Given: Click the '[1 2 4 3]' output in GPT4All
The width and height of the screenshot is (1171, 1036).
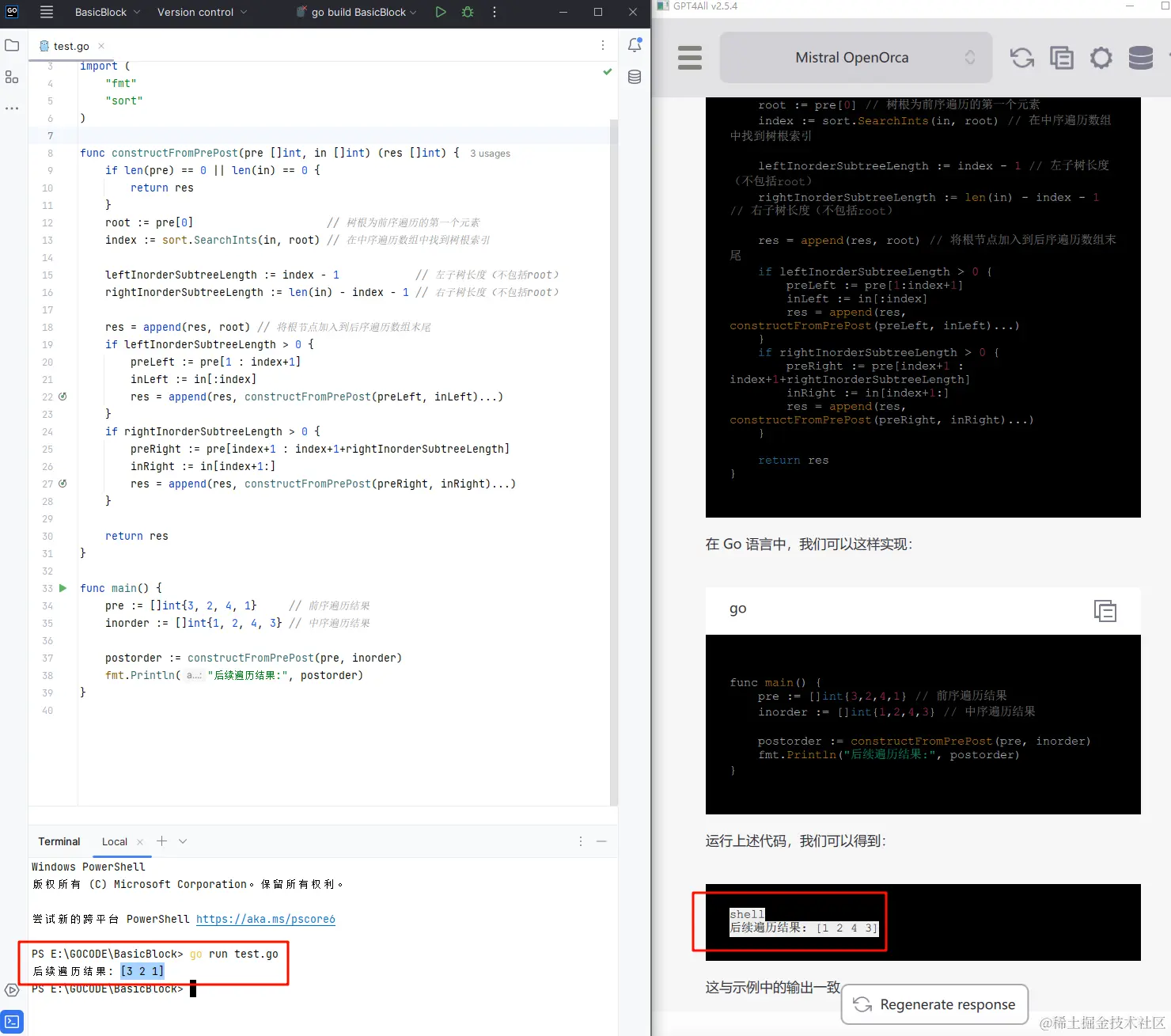Looking at the screenshot, I should coord(847,928).
